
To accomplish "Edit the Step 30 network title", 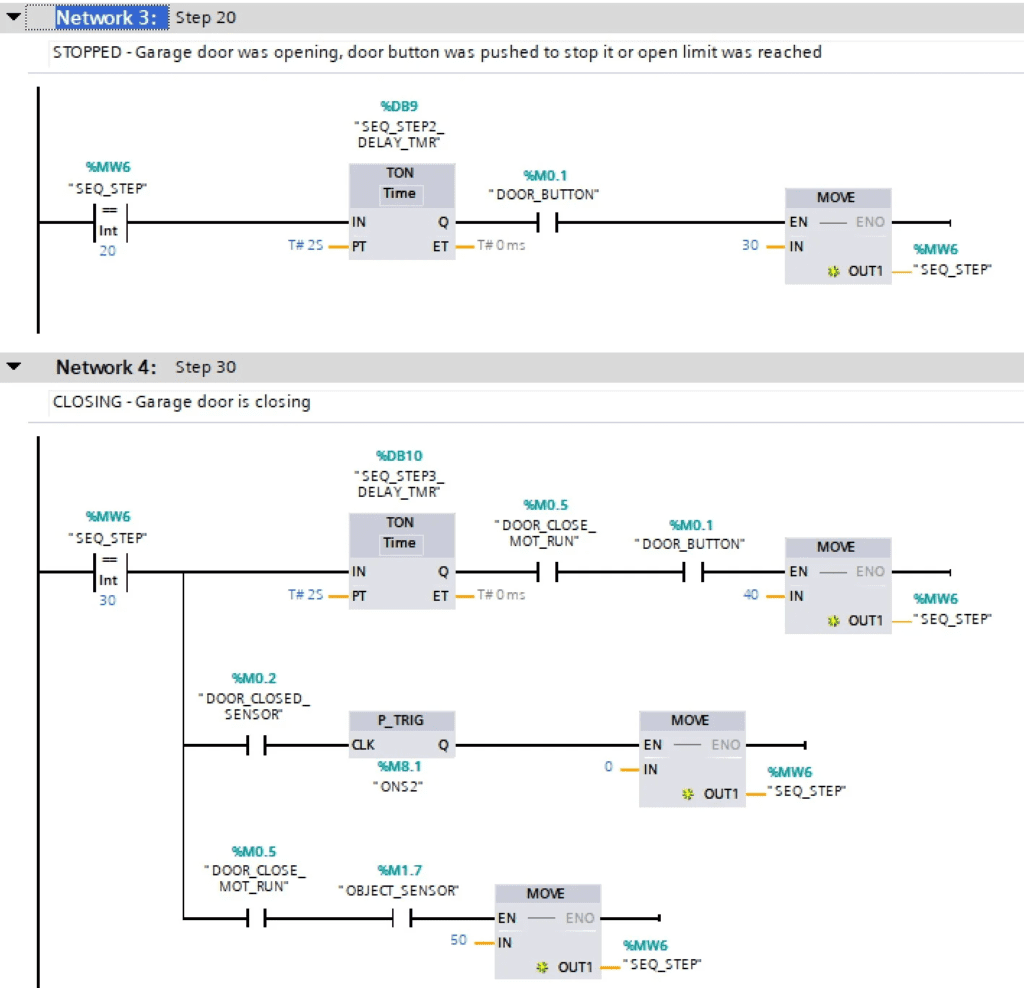I will tap(206, 367).
